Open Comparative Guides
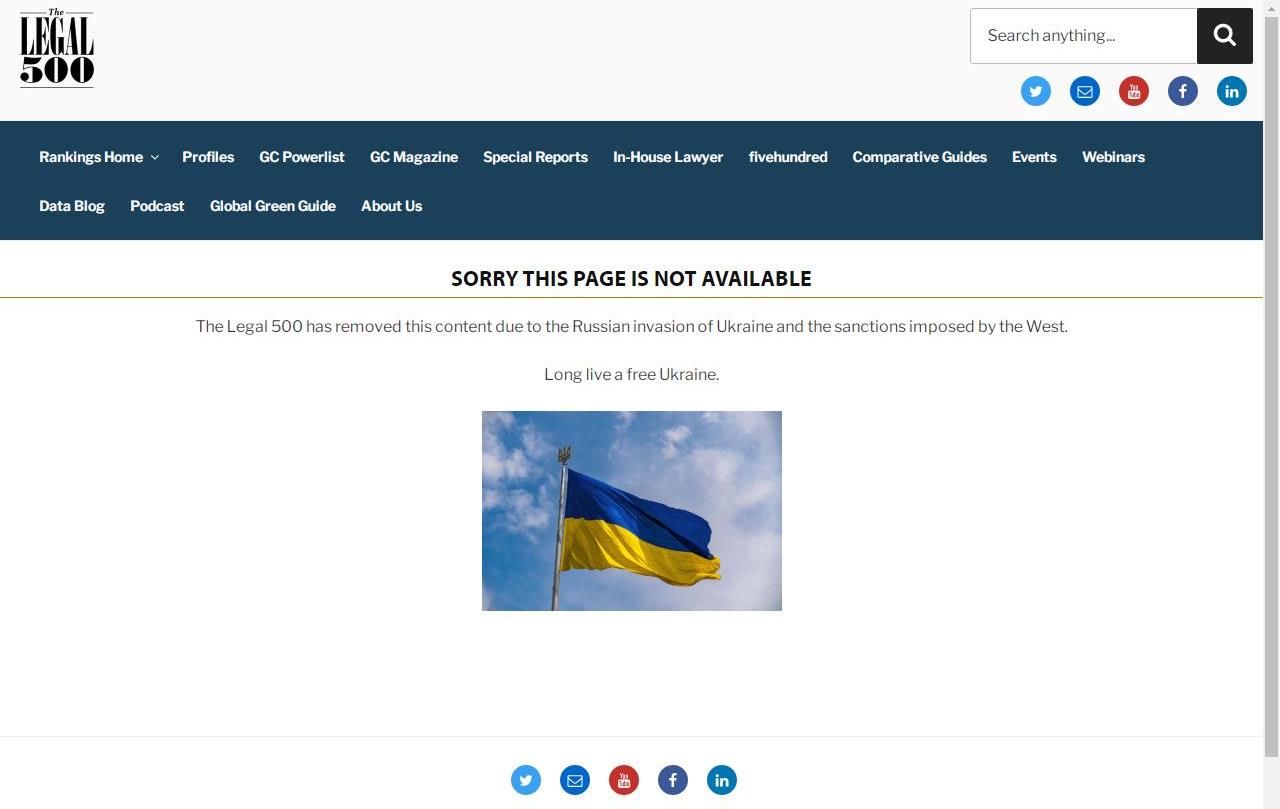This screenshot has width=1280, height=809. click(x=920, y=157)
